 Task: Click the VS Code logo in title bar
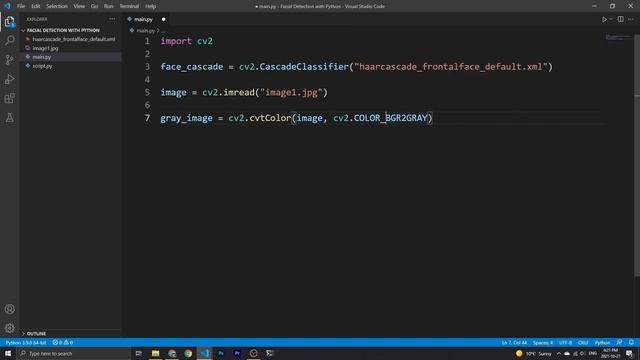pyautogui.click(x=7, y=6)
